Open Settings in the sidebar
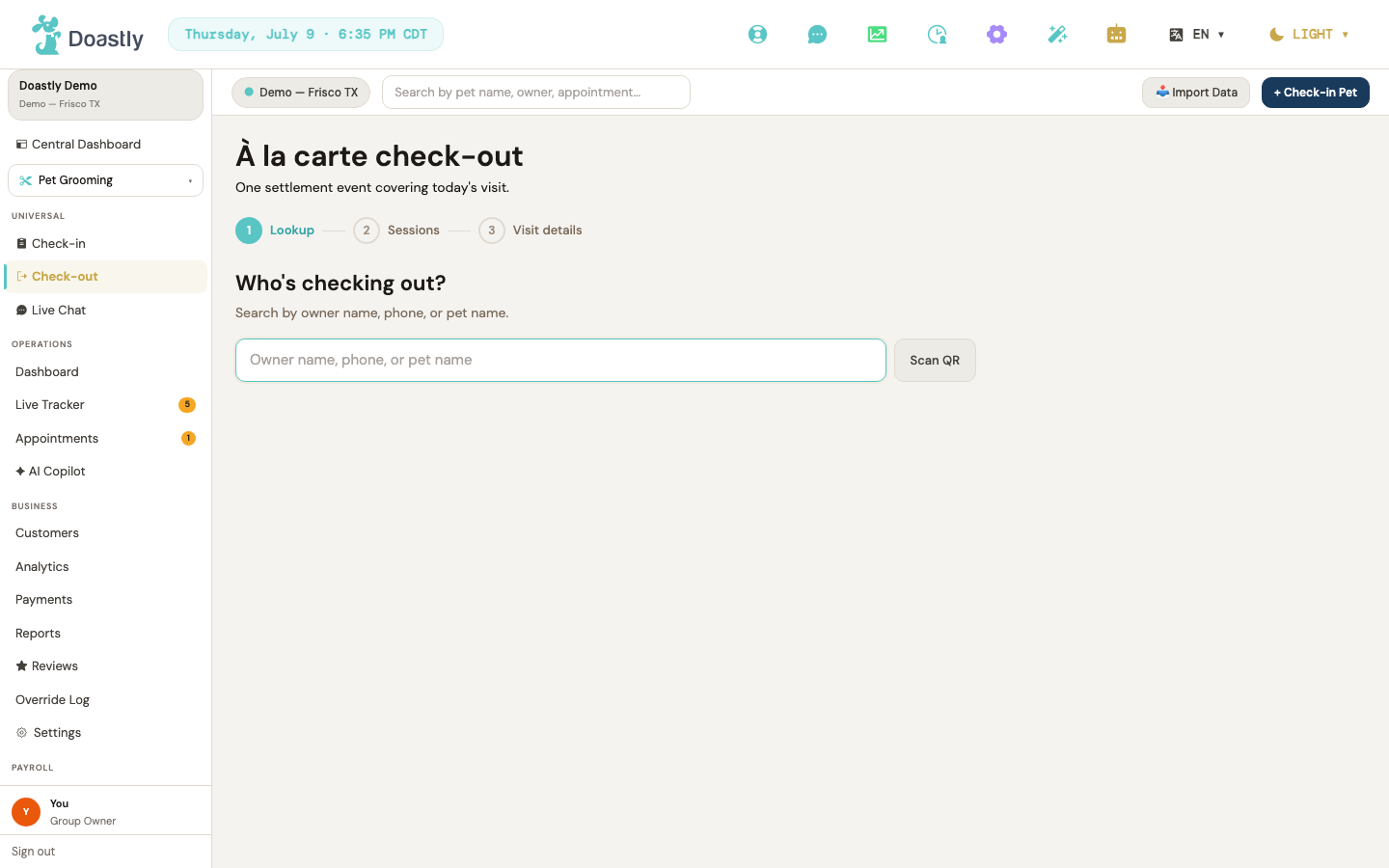 pyautogui.click(x=105, y=733)
